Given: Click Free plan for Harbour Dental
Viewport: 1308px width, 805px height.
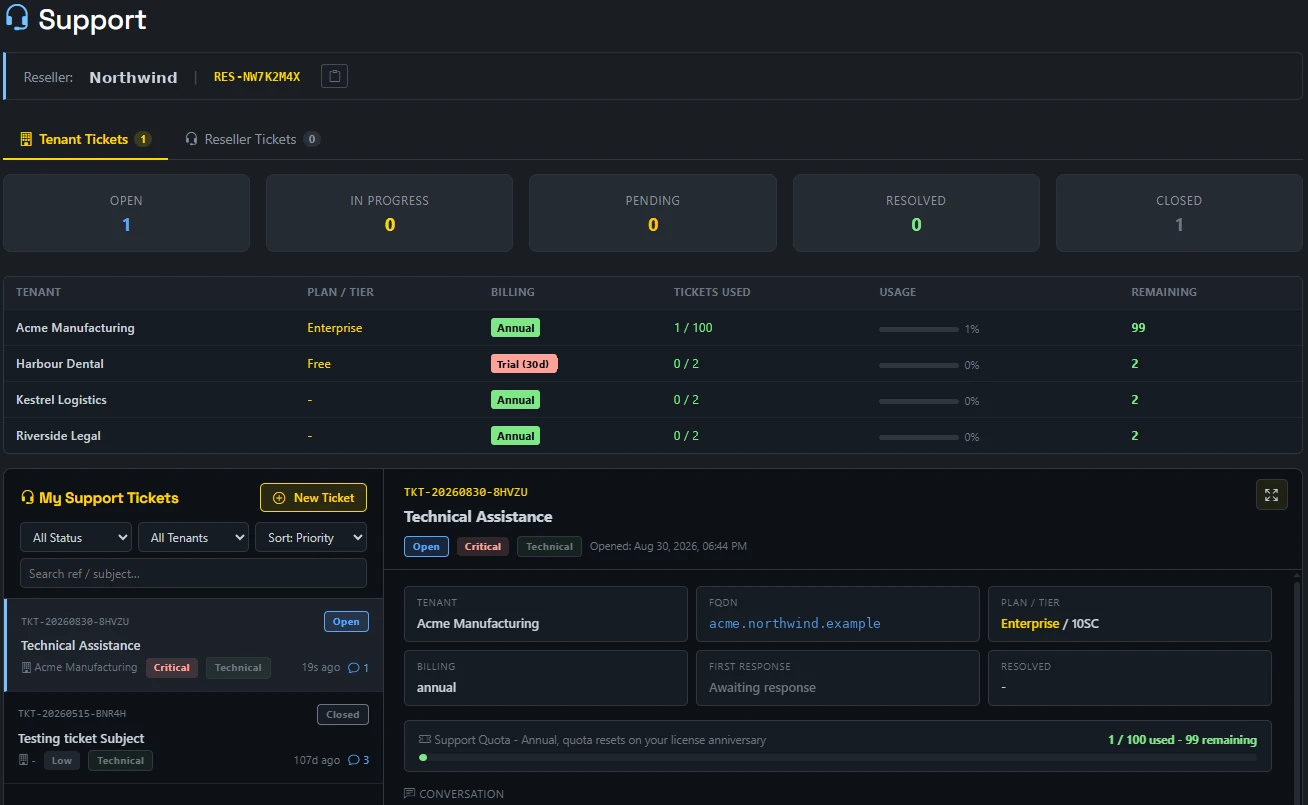Looking at the screenshot, I should click(319, 364).
